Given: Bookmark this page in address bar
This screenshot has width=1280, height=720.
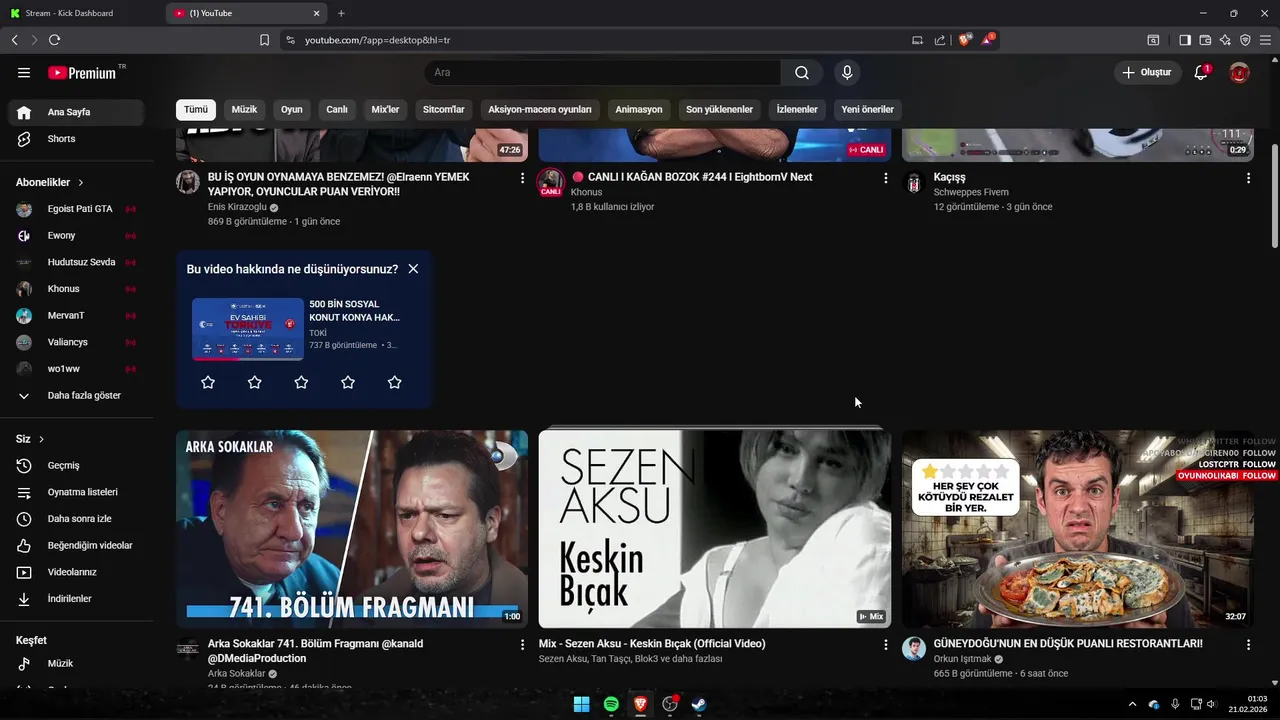Looking at the screenshot, I should click(x=264, y=40).
